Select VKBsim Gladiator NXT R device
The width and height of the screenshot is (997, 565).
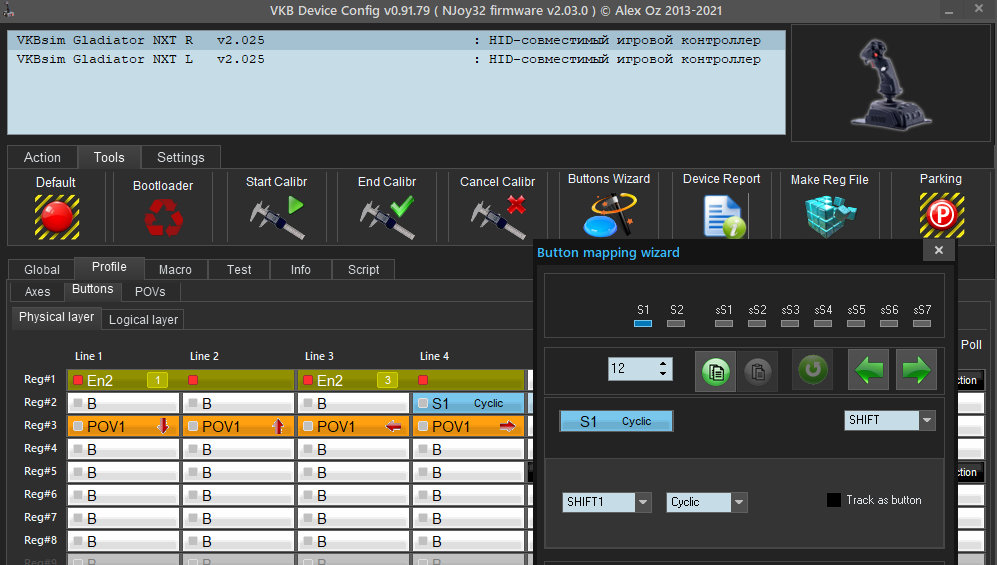[396, 40]
